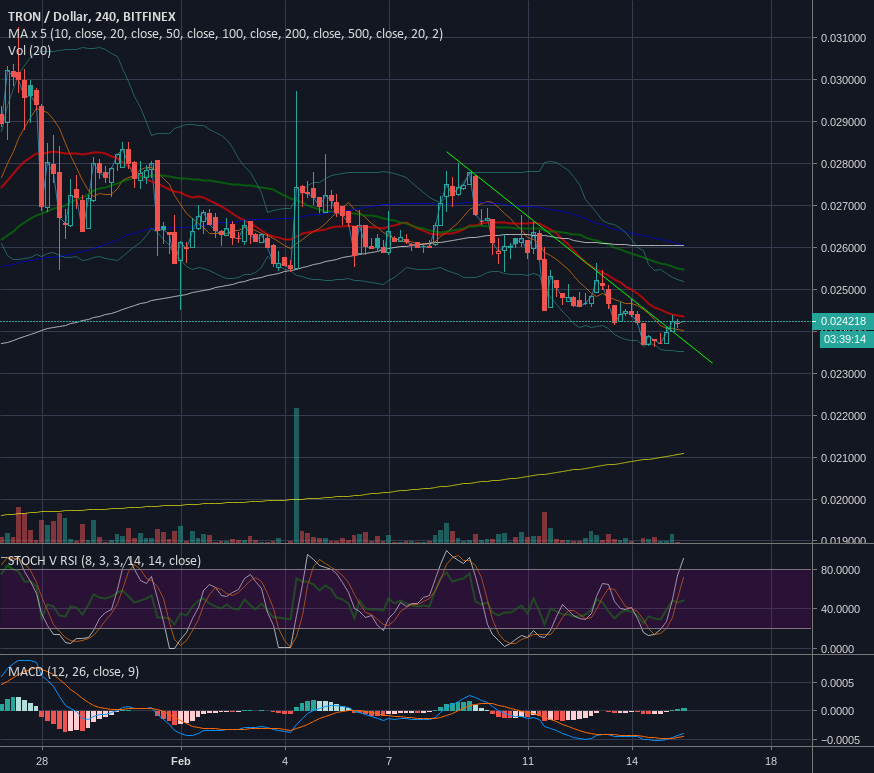Click the 0.0005 MACD scale label

point(838,683)
